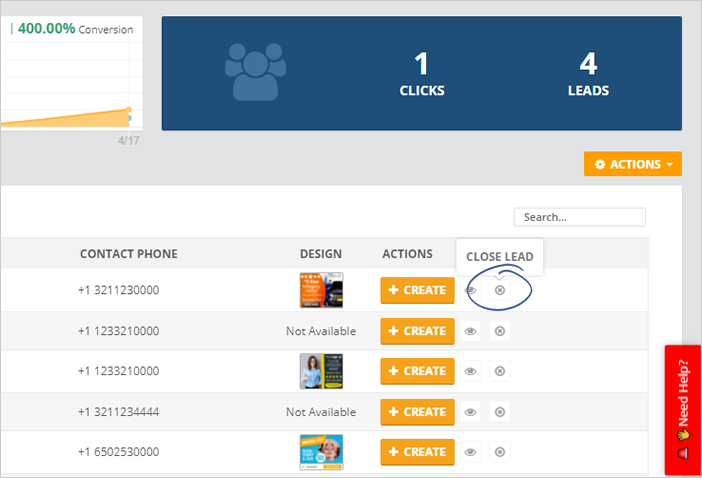This screenshot has height=478, width=702.
Task: Sort by Design column header
Action: click(x=320, y=254)
